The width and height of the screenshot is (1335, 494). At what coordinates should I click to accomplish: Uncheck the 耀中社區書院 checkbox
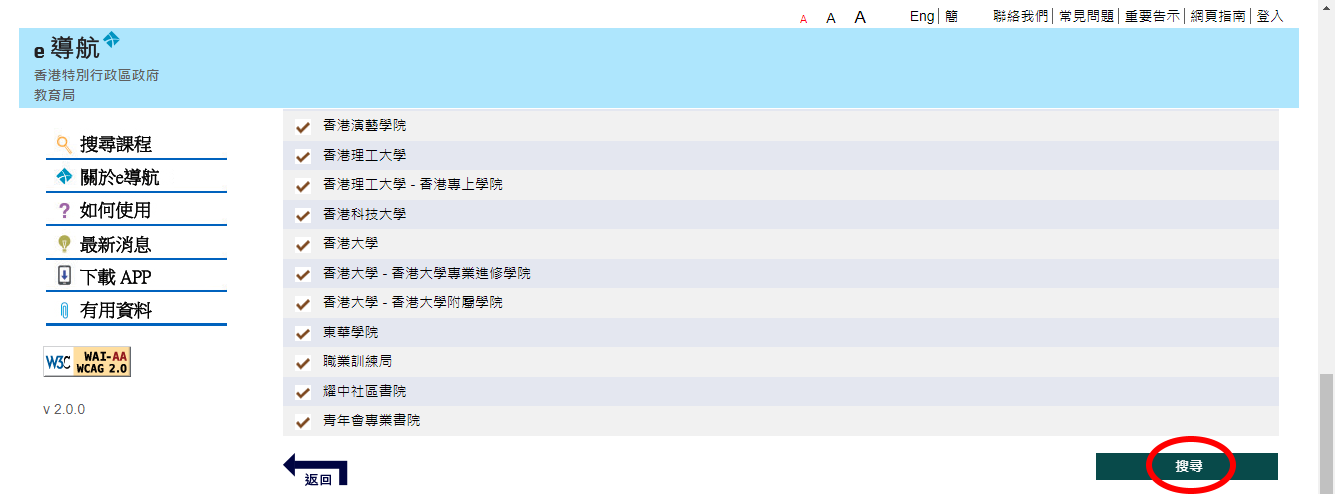pos(303,392)
